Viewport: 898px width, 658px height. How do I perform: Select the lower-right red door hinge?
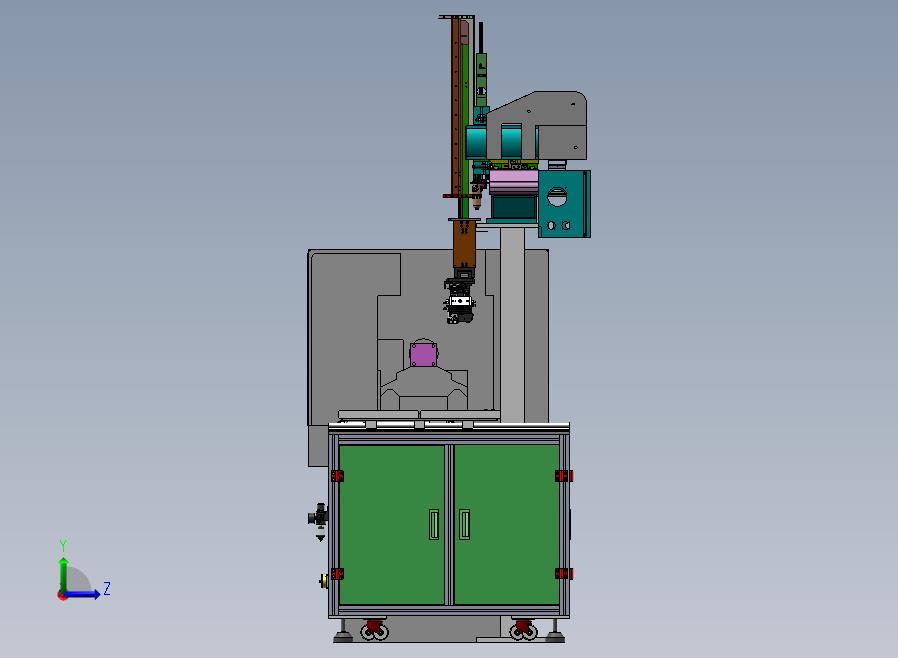[x=564, y=573]
